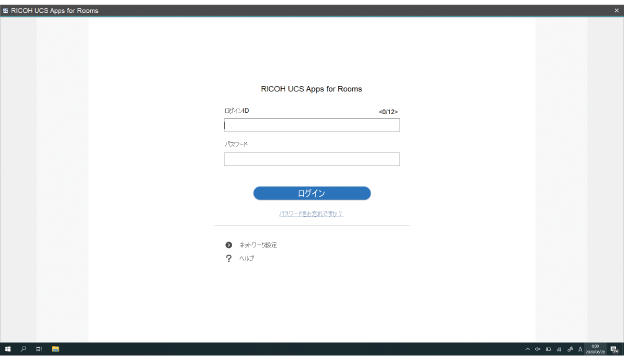Open the network settings link
Viewport: 624px width, 360px height.
point(258,245)
